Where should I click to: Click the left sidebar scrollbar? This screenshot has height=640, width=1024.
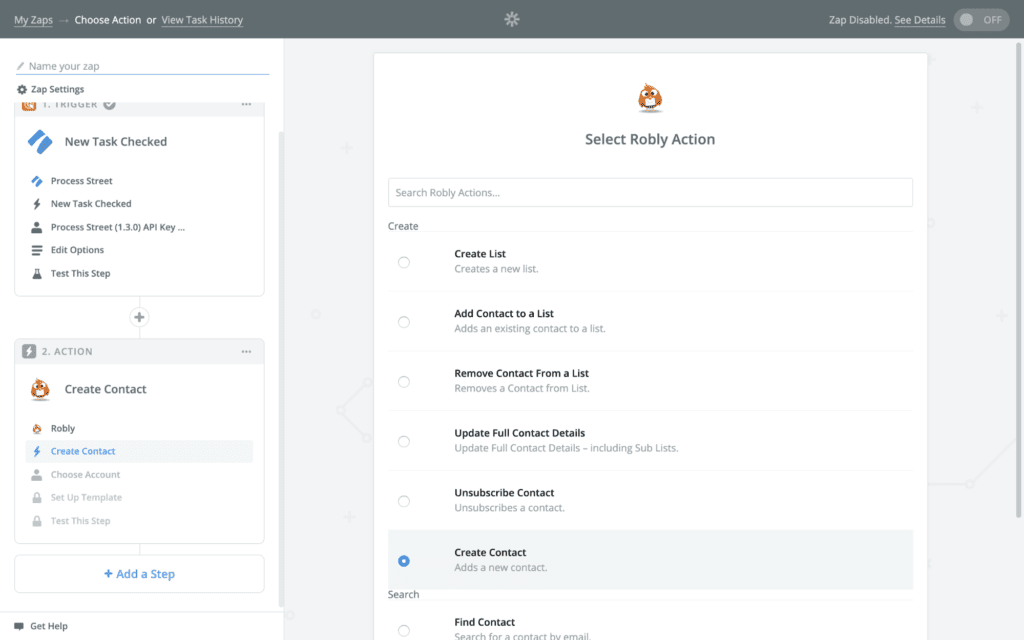pyautogui.click(x=281, y=369)
